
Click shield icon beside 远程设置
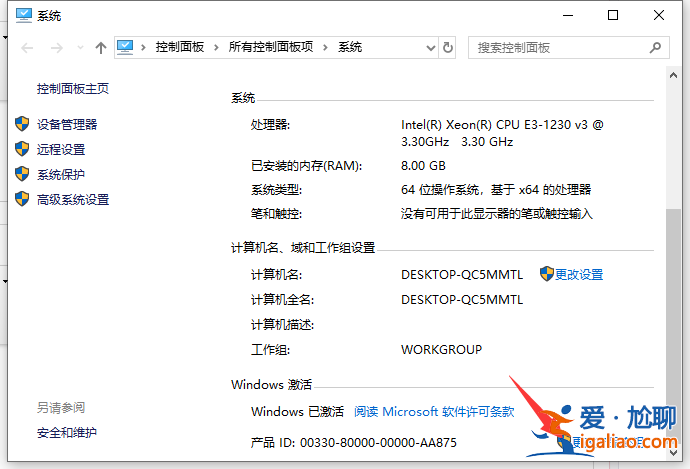(22, 149)
